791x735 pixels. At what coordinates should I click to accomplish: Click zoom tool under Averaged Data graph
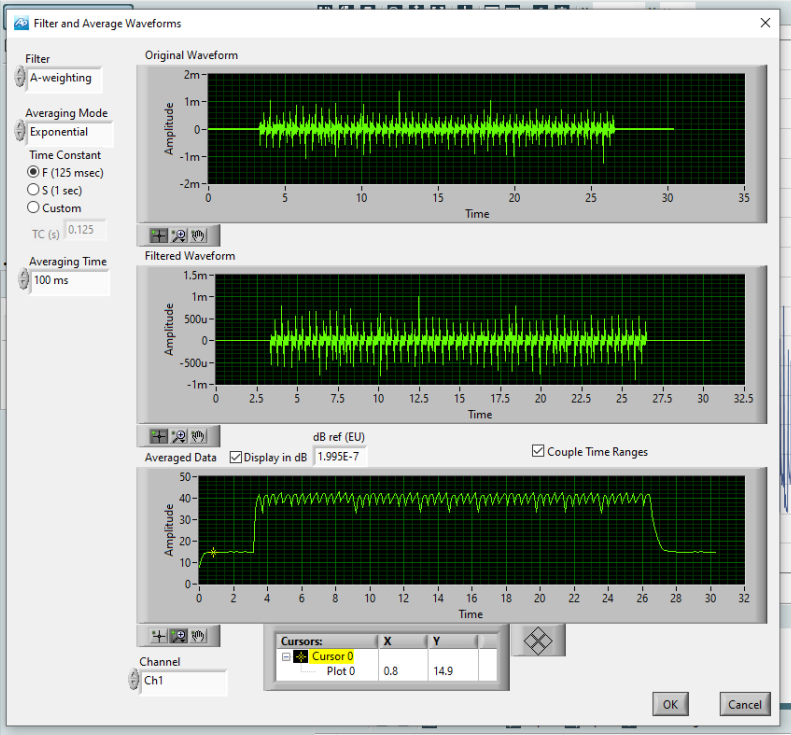coord(179,635)
